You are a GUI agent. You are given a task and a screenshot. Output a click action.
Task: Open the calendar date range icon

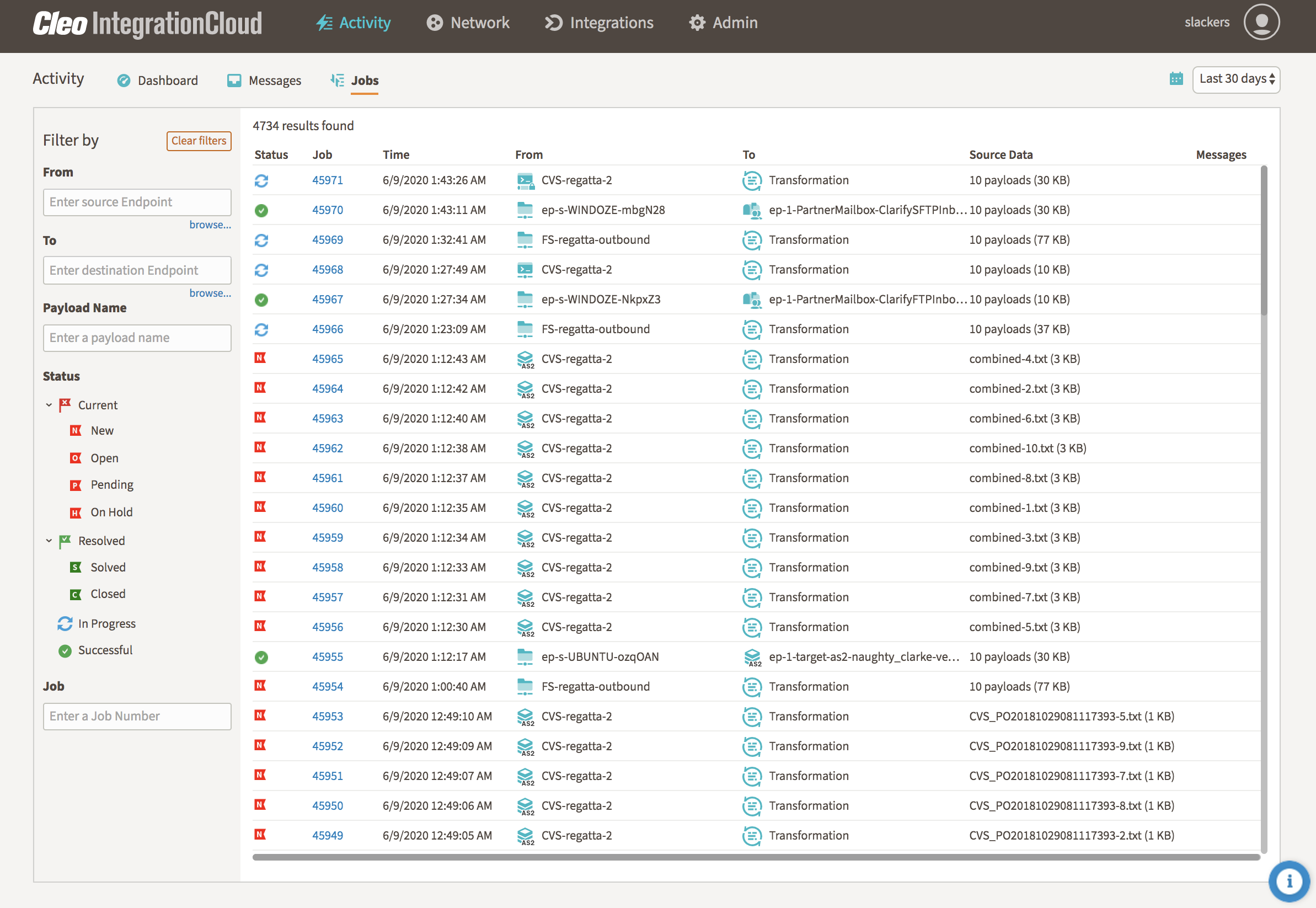click(x=1176, y=78)
